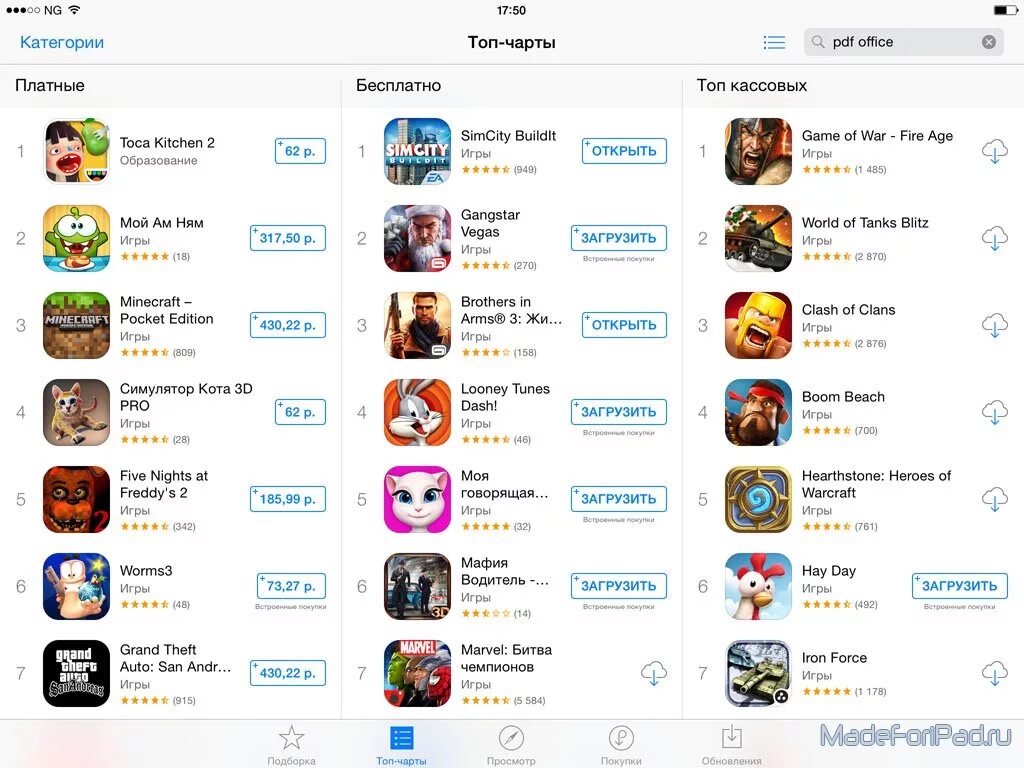1024x768 pixels.
Task: Open the Обновления tab
Action: (731, 744)
